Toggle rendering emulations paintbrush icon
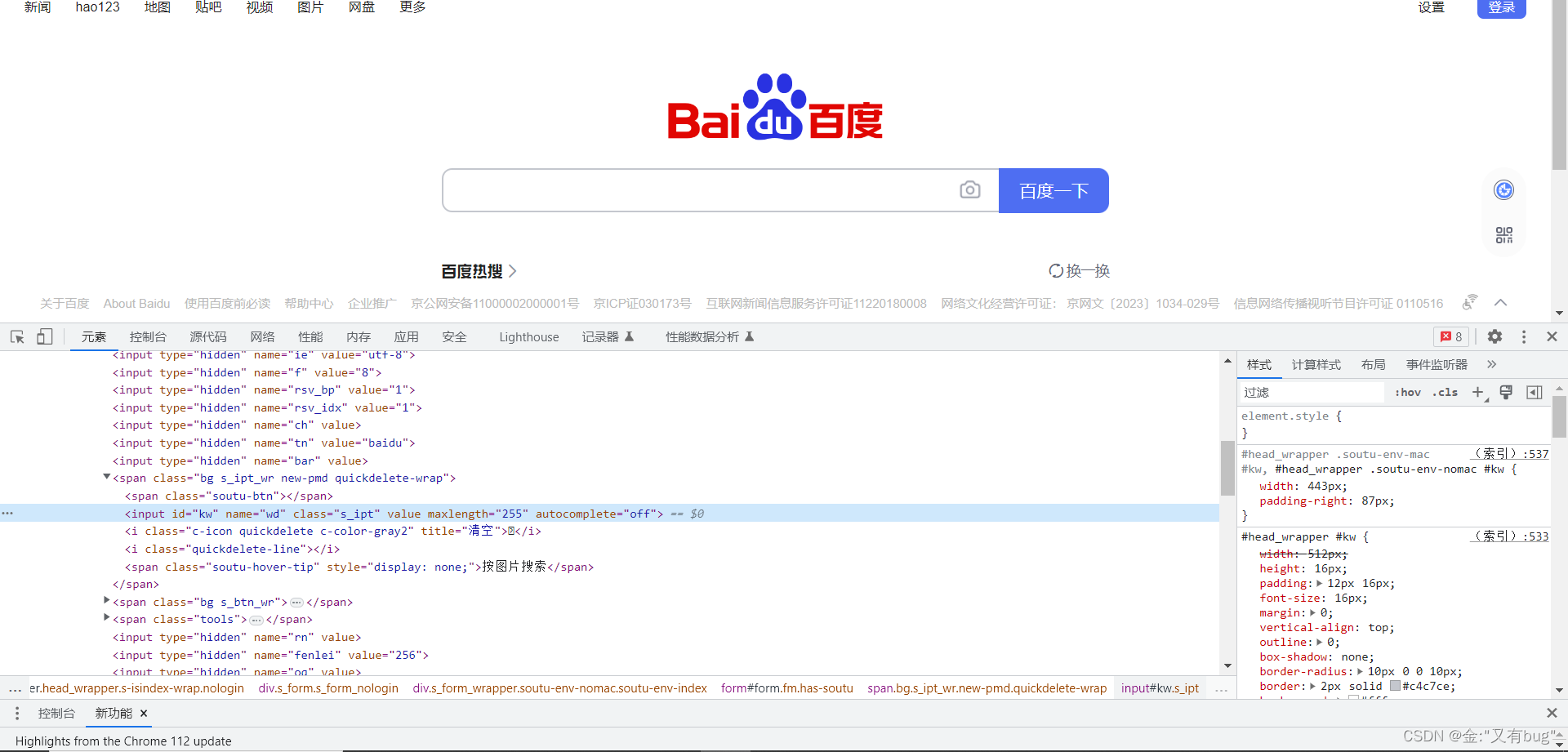This screenshot has width=1568, height=752. click(1506, 393)
